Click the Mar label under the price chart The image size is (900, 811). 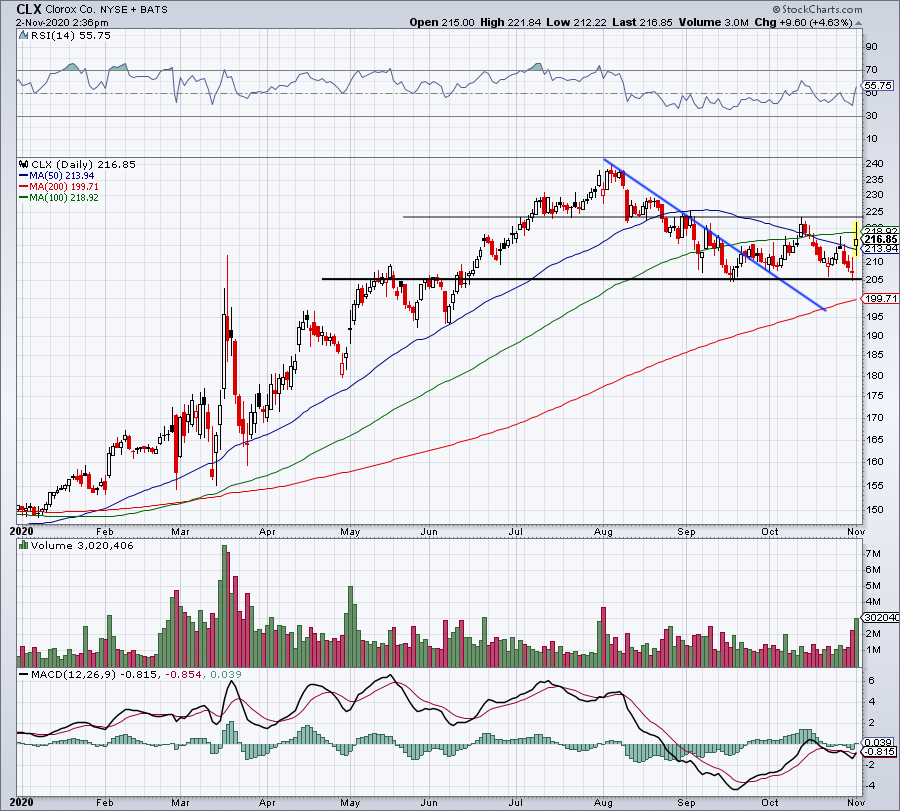[x=180, y=532]
